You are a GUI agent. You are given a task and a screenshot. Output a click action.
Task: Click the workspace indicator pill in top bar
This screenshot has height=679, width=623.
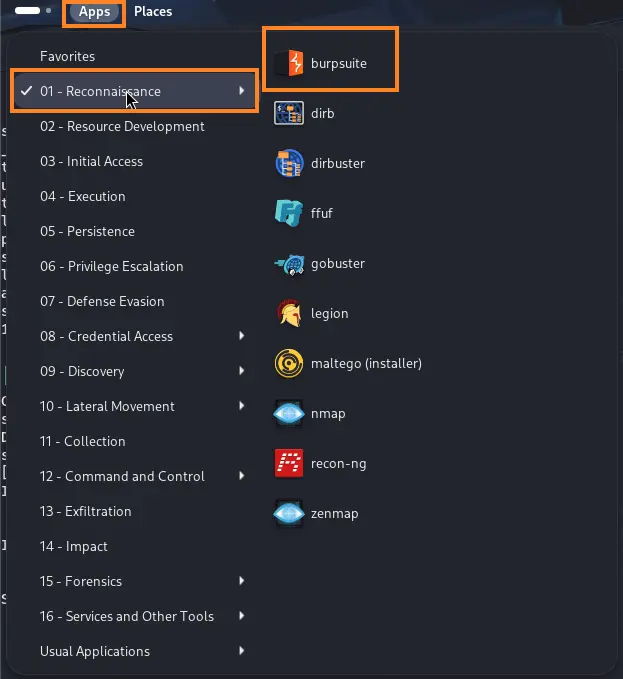pos(27,11)
